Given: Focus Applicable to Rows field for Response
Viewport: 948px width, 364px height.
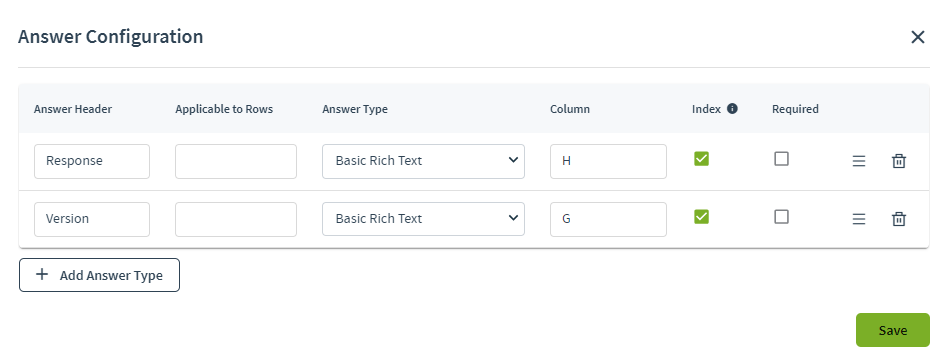Looking at the screenshot, I should pyautogui.click(x=236, y=161).
